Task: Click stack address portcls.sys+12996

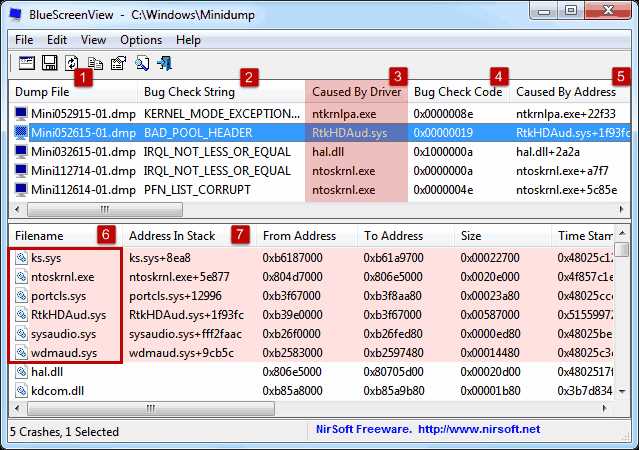Action: click(x=175, y=296)
